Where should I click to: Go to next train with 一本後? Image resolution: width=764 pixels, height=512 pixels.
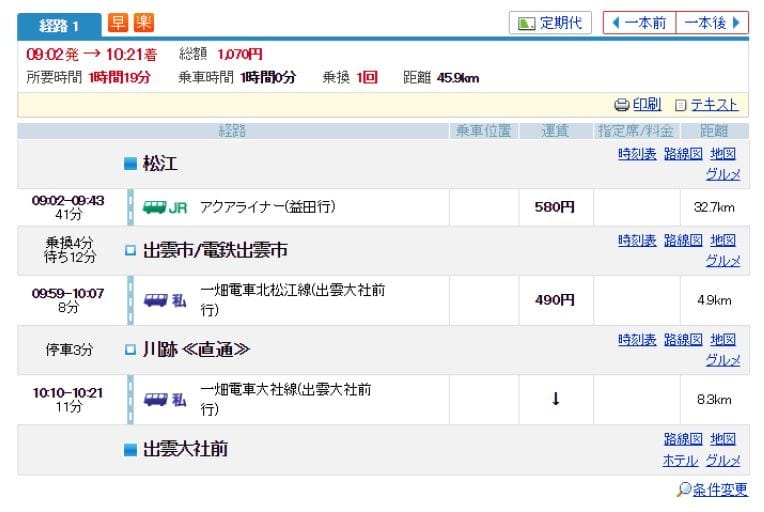[x=712, y=22]
